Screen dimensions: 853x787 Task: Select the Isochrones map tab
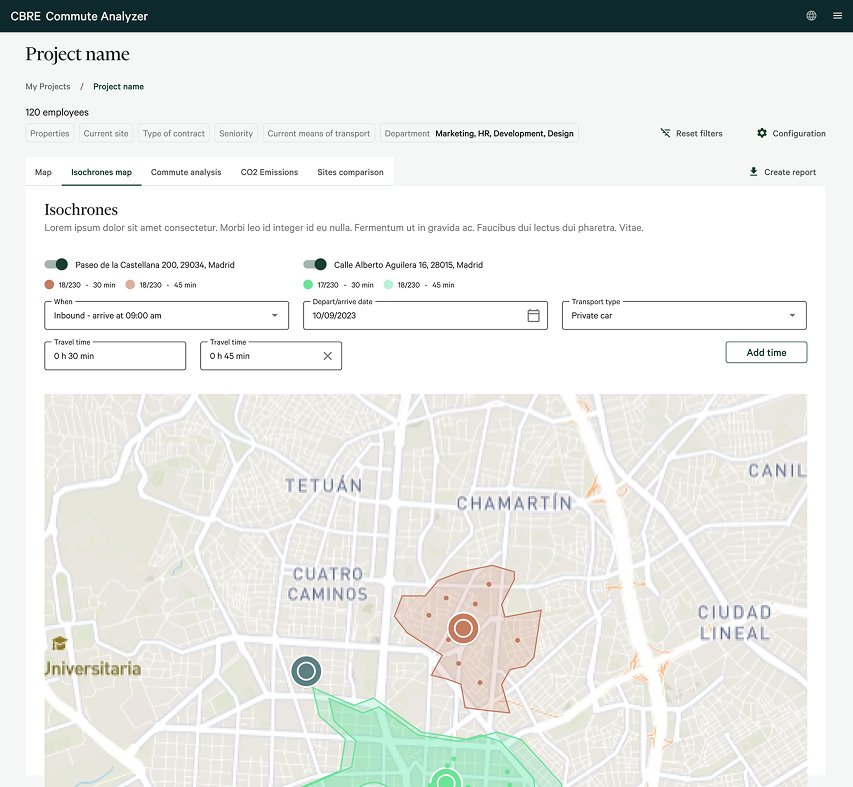[x=102, y=172]
